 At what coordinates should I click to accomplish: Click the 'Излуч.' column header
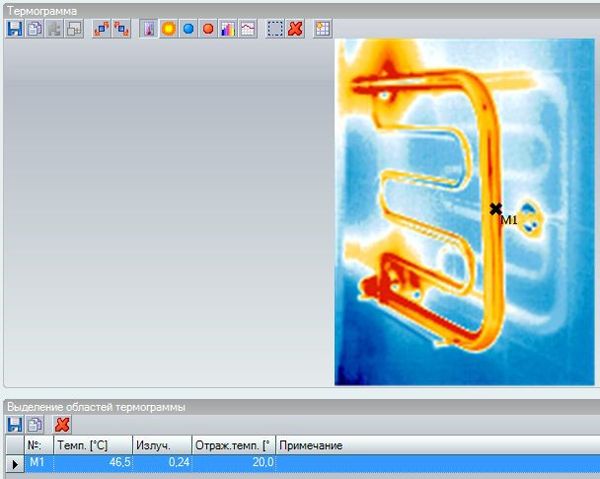pyautogui.click(x=160, y=445)
